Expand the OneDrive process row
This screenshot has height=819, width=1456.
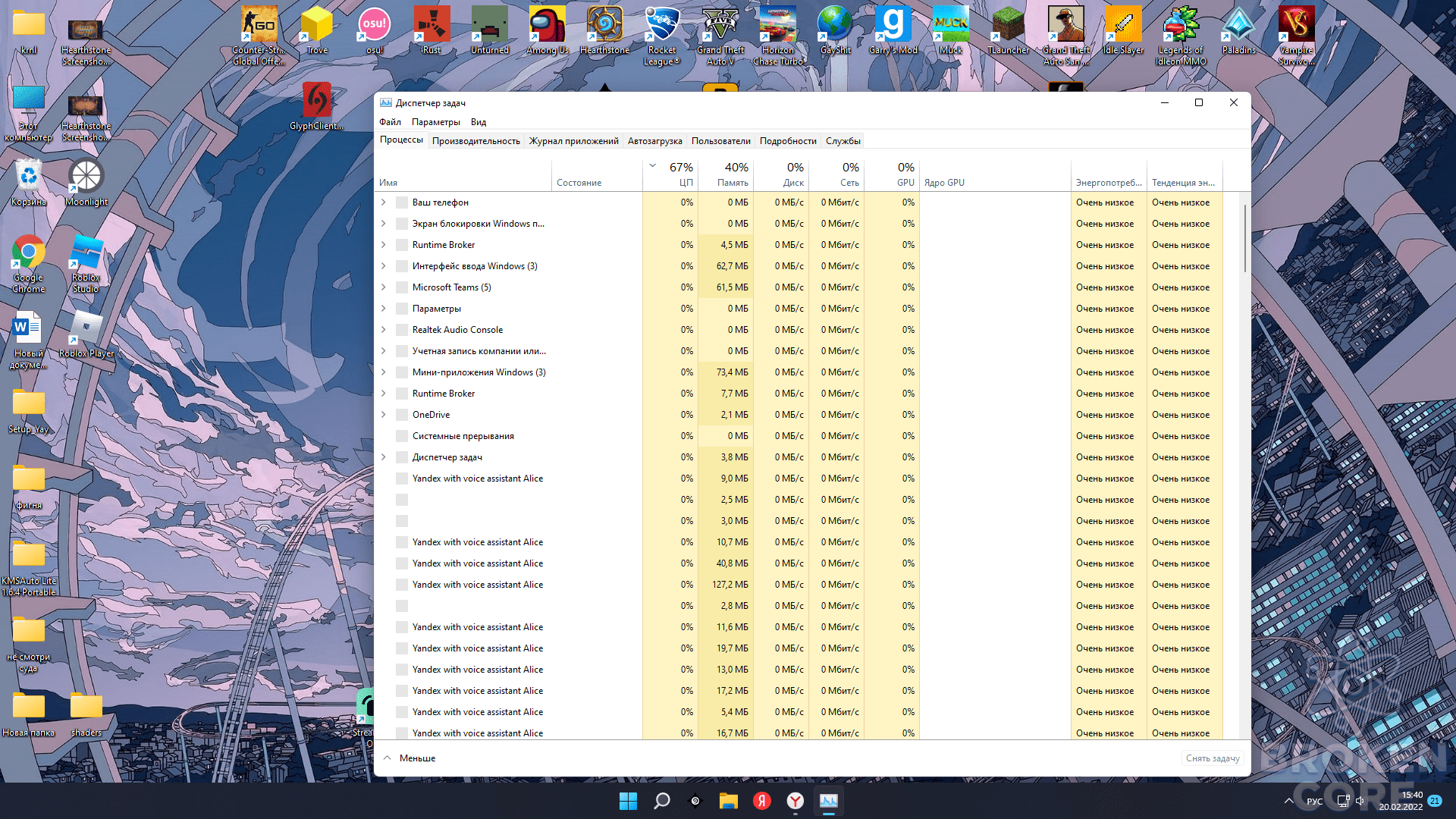click(384, 415)
